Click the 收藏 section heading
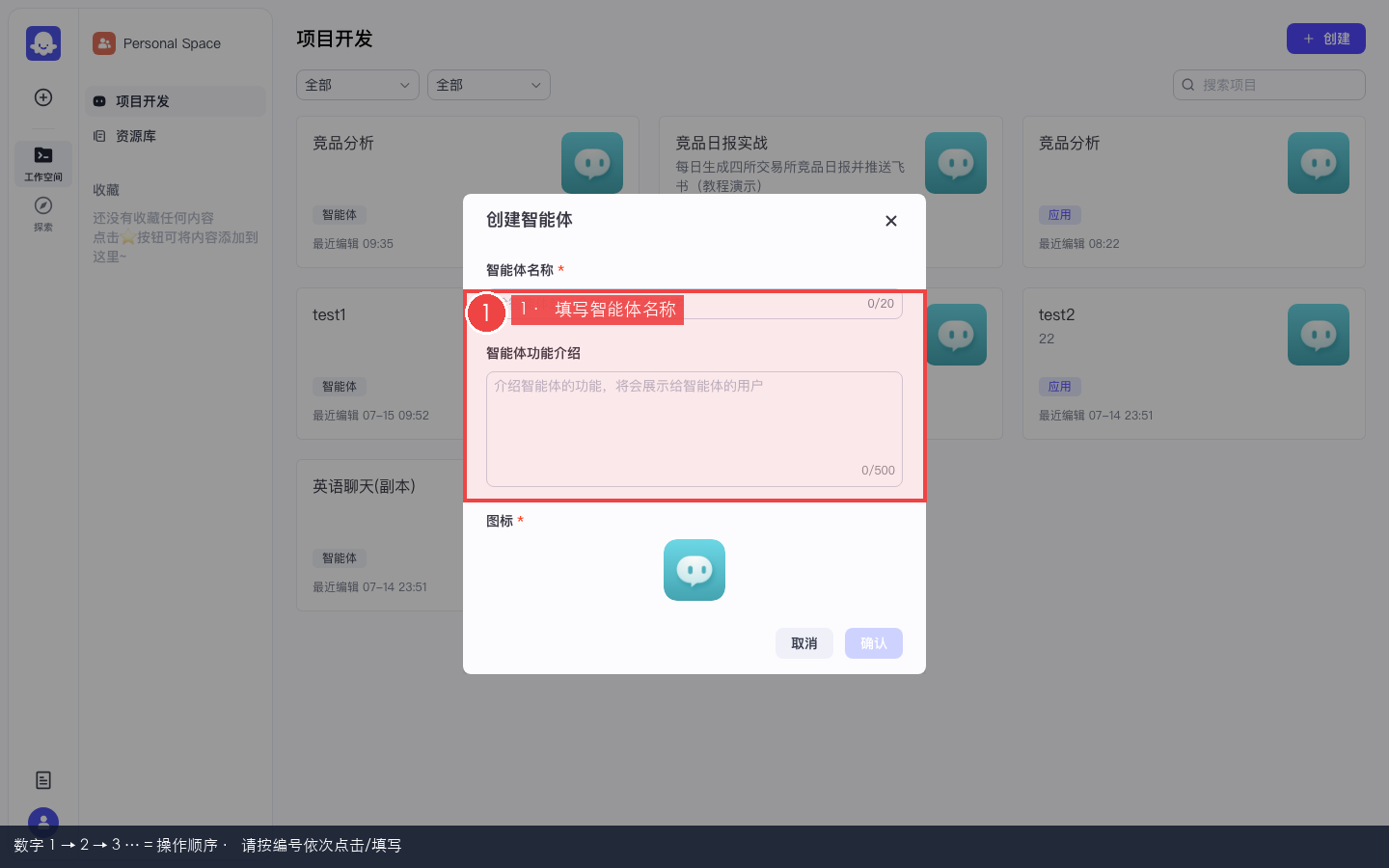This screenshot has height=868, width=1389. point(106,190)
